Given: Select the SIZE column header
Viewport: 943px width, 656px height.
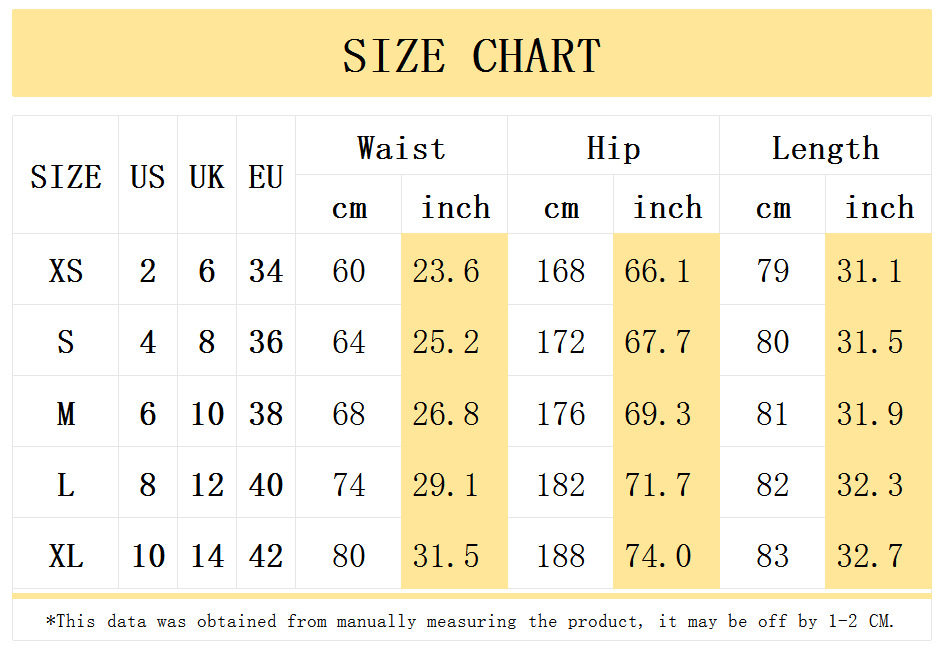Looking at the screenshot, I should click(66, 175).
